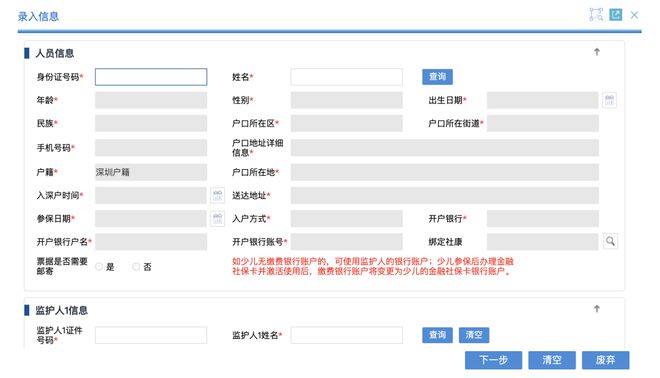This screenshot has height=378, width=660.
Task: Click 查询 button in 监护人1信息 section
Action: coord(437,335)
